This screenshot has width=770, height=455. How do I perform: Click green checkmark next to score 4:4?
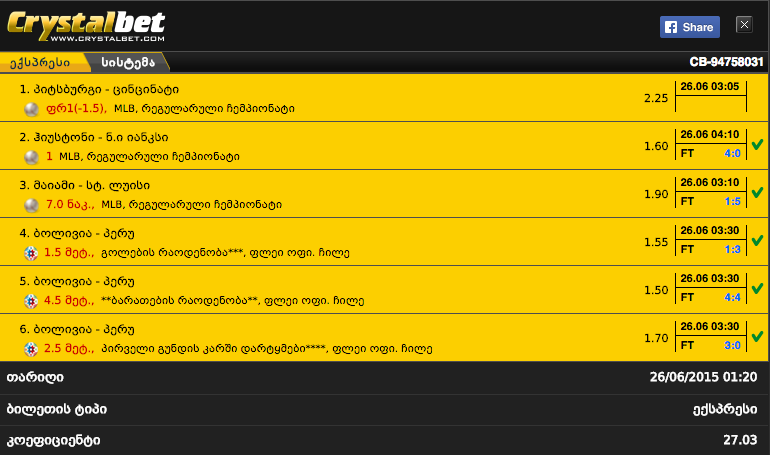point(757,288)
